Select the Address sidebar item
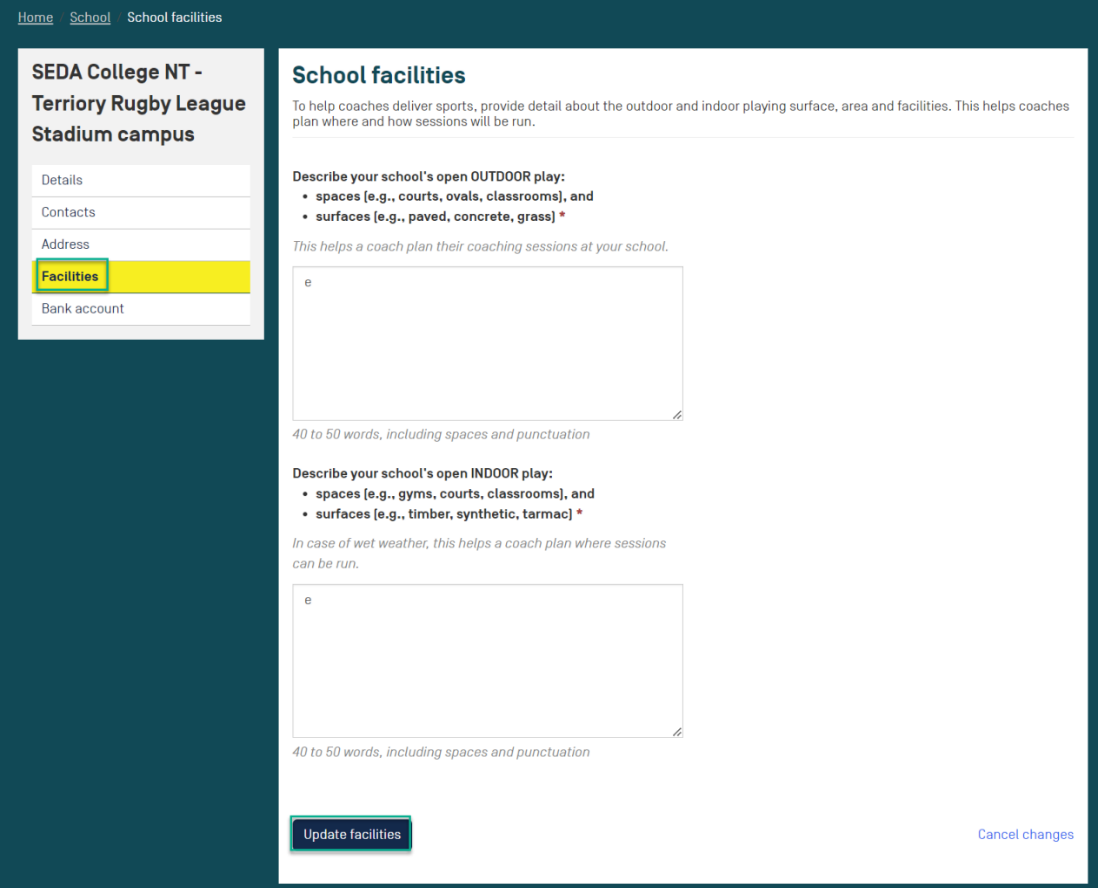This screenshot has height=888, width=1098. (141, 244)
